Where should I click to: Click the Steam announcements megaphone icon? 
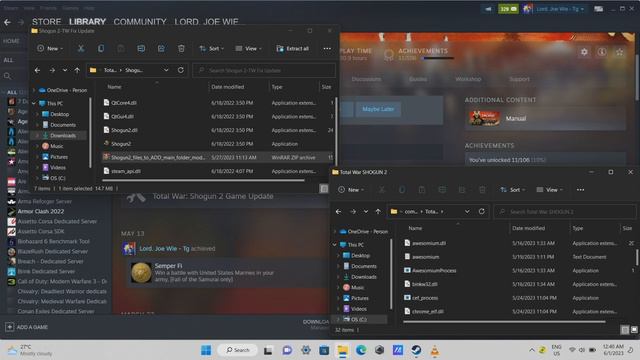click(488, 9)
